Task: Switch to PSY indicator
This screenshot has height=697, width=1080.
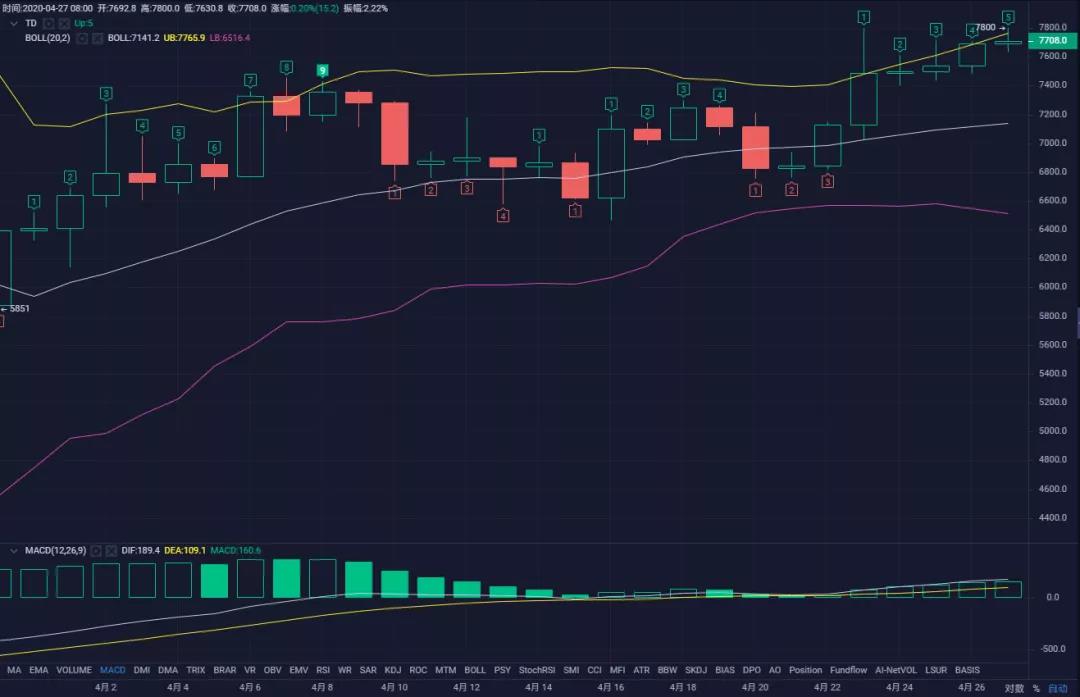Action: (502, 669)
